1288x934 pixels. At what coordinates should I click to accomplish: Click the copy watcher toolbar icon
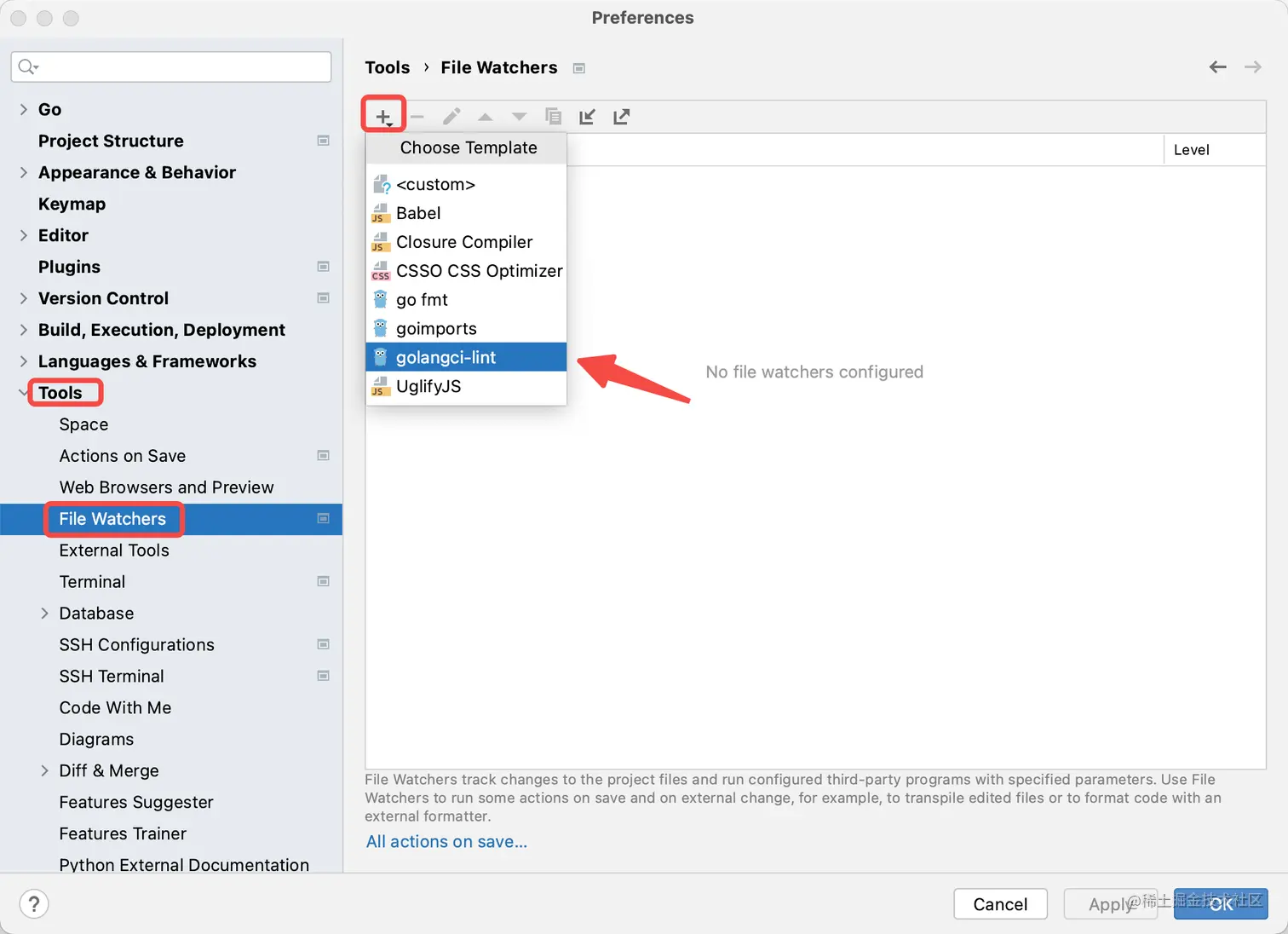pos(554,117)
